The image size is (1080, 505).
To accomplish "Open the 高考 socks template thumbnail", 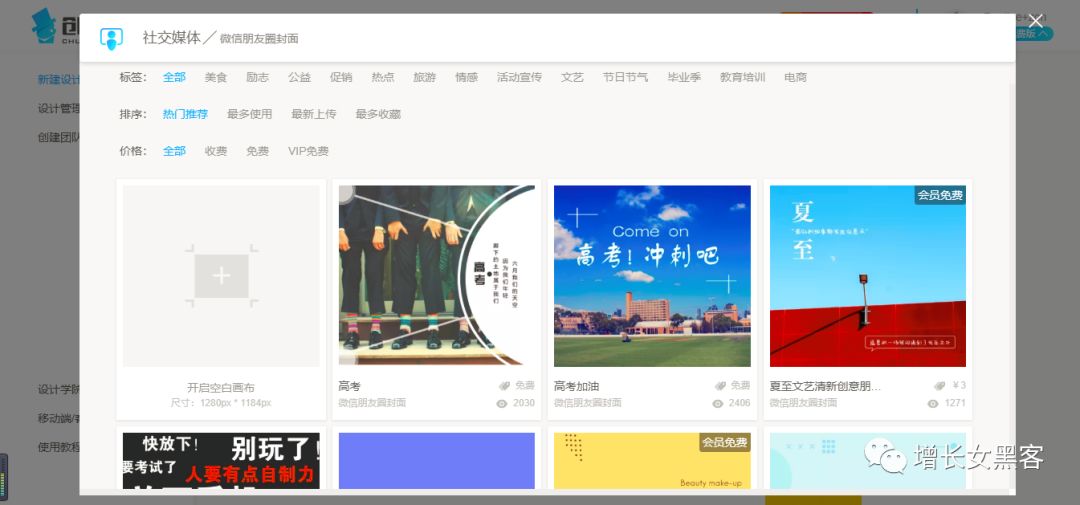I will point(437,276).
